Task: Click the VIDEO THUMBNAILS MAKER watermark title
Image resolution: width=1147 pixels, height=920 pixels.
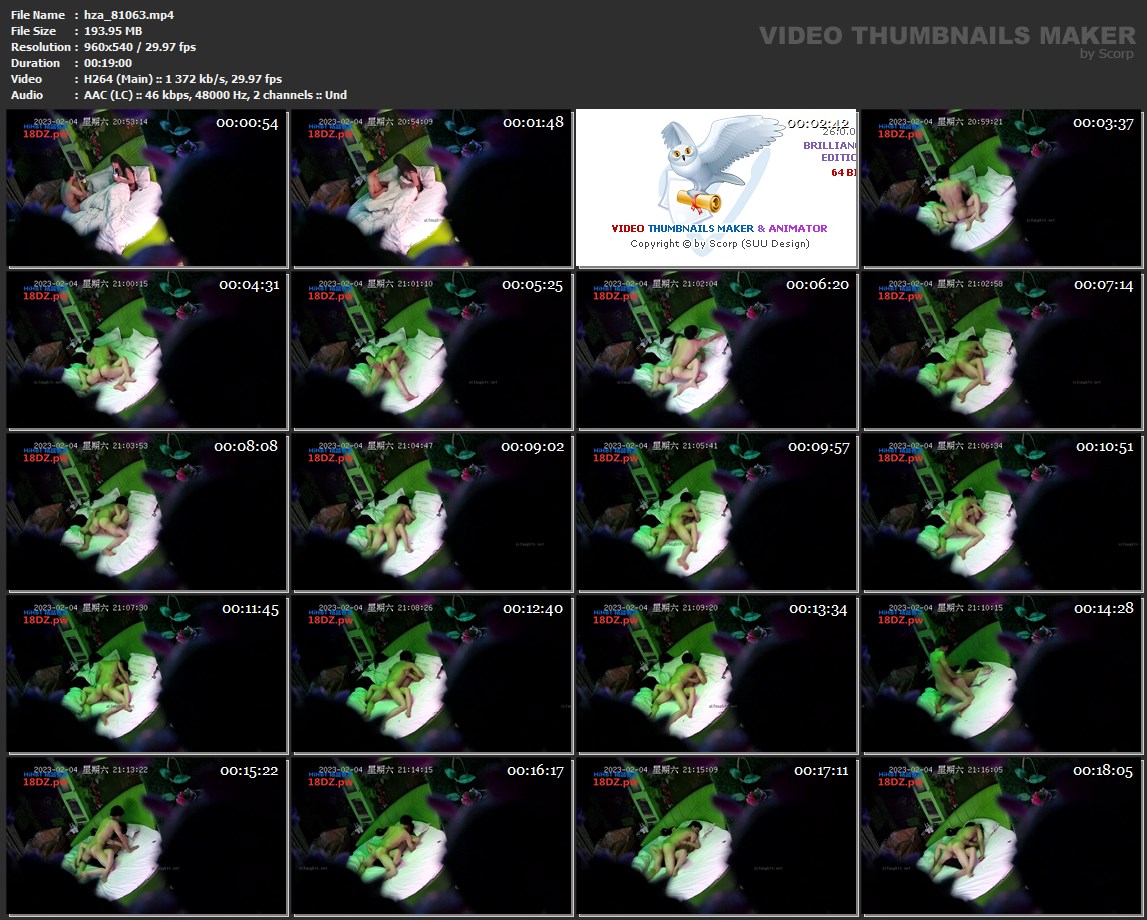Action: (947, 35)
